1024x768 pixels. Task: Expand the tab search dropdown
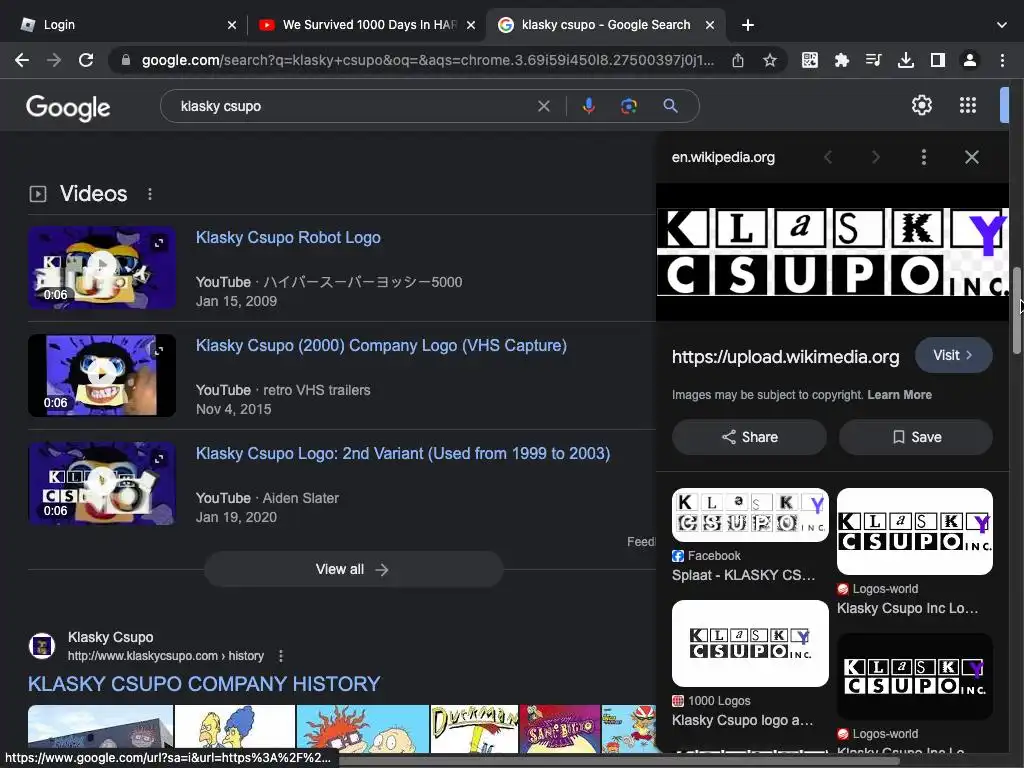pyautogui.click(x=1002, y=25)
